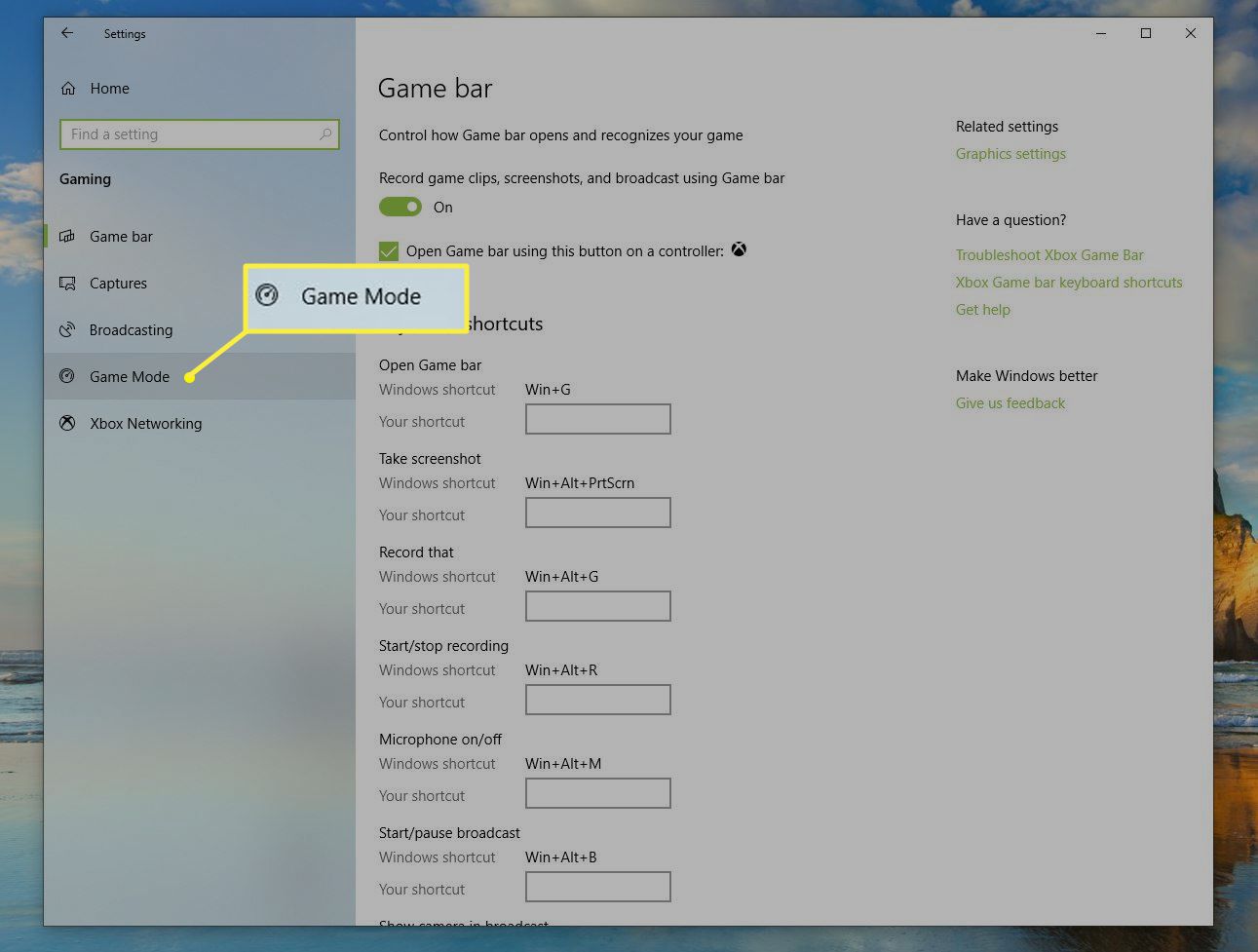
Task: Click the Home house icon
Action: [68, 89]
